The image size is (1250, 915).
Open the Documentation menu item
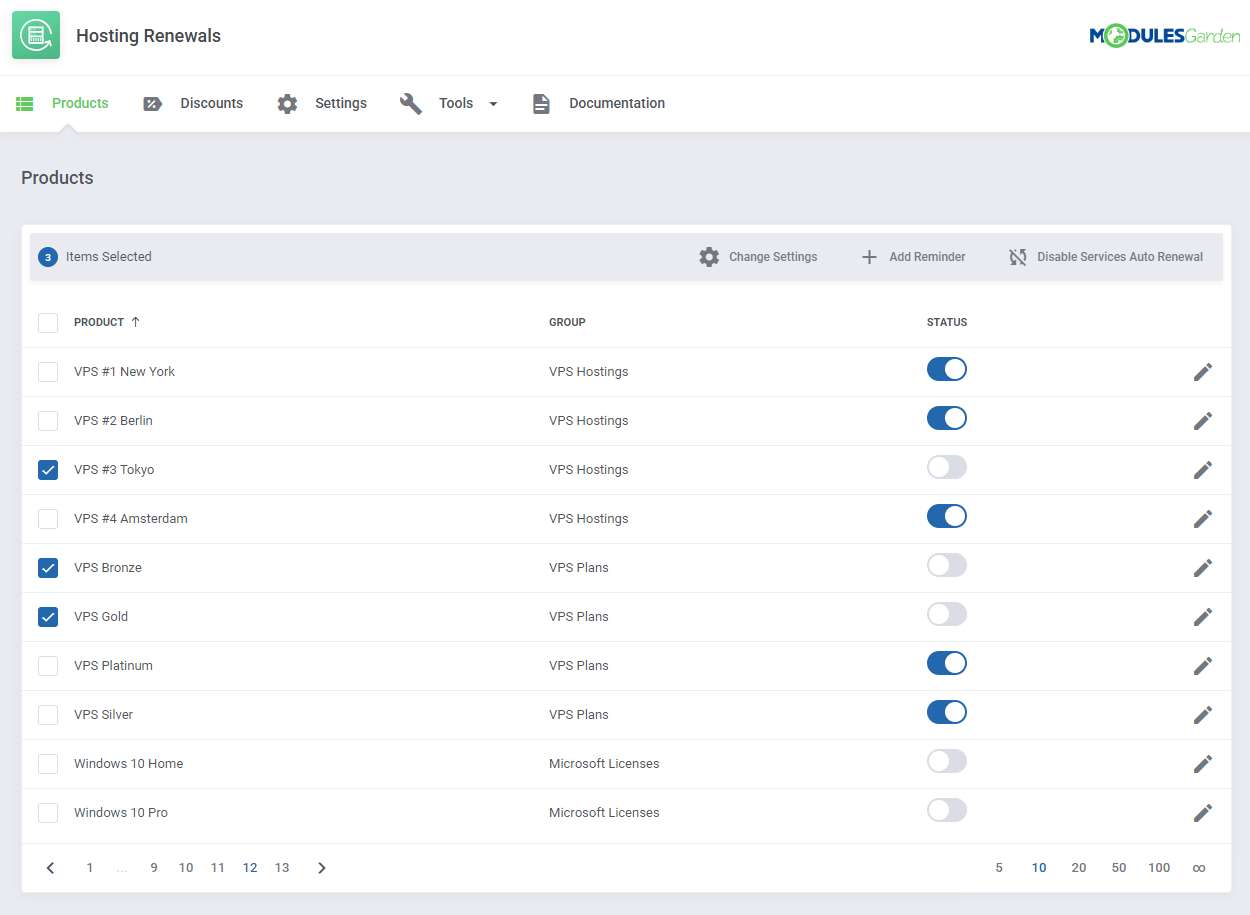617,103
